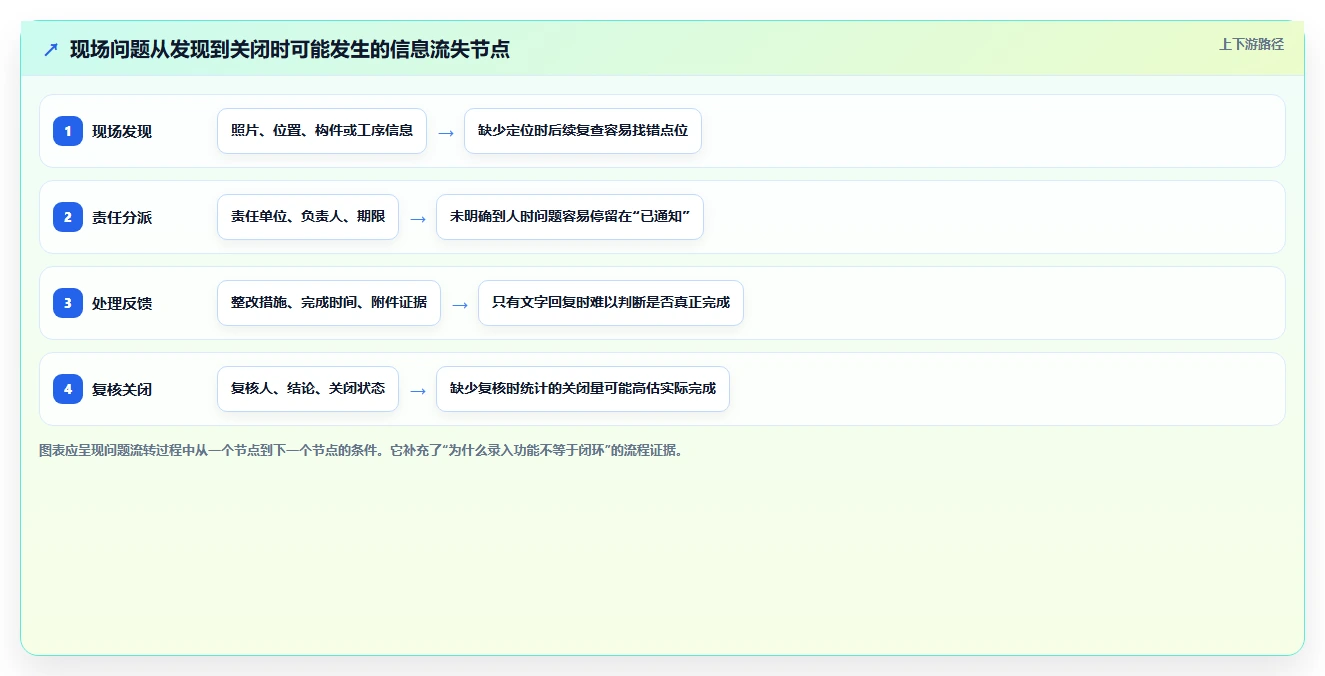This screenshot has height=676, width=1325.
Task: Select the 处理反馈 step label
Action: pyautogui.click(x=122, y=303)
